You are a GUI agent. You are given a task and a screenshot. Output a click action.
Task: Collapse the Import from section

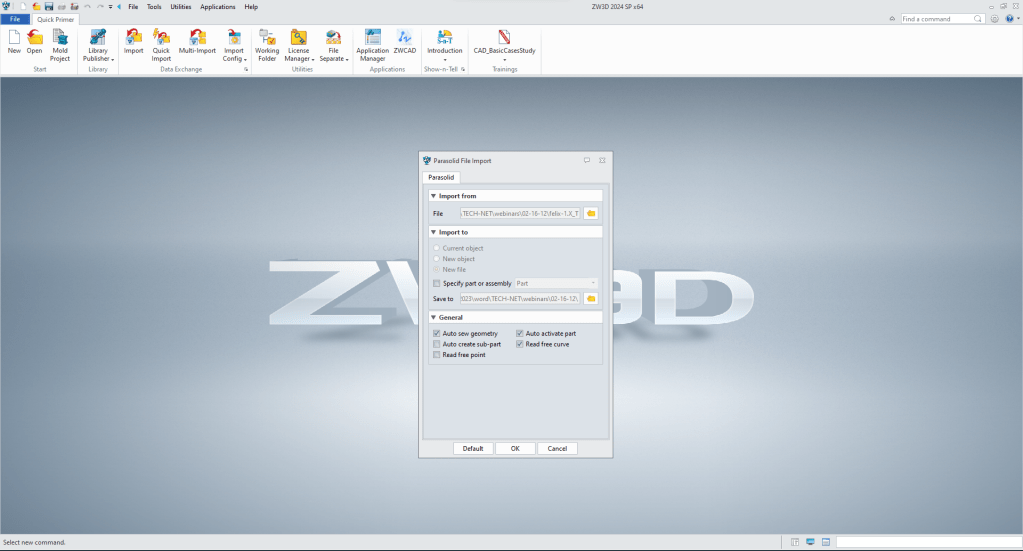pos(433,196)
